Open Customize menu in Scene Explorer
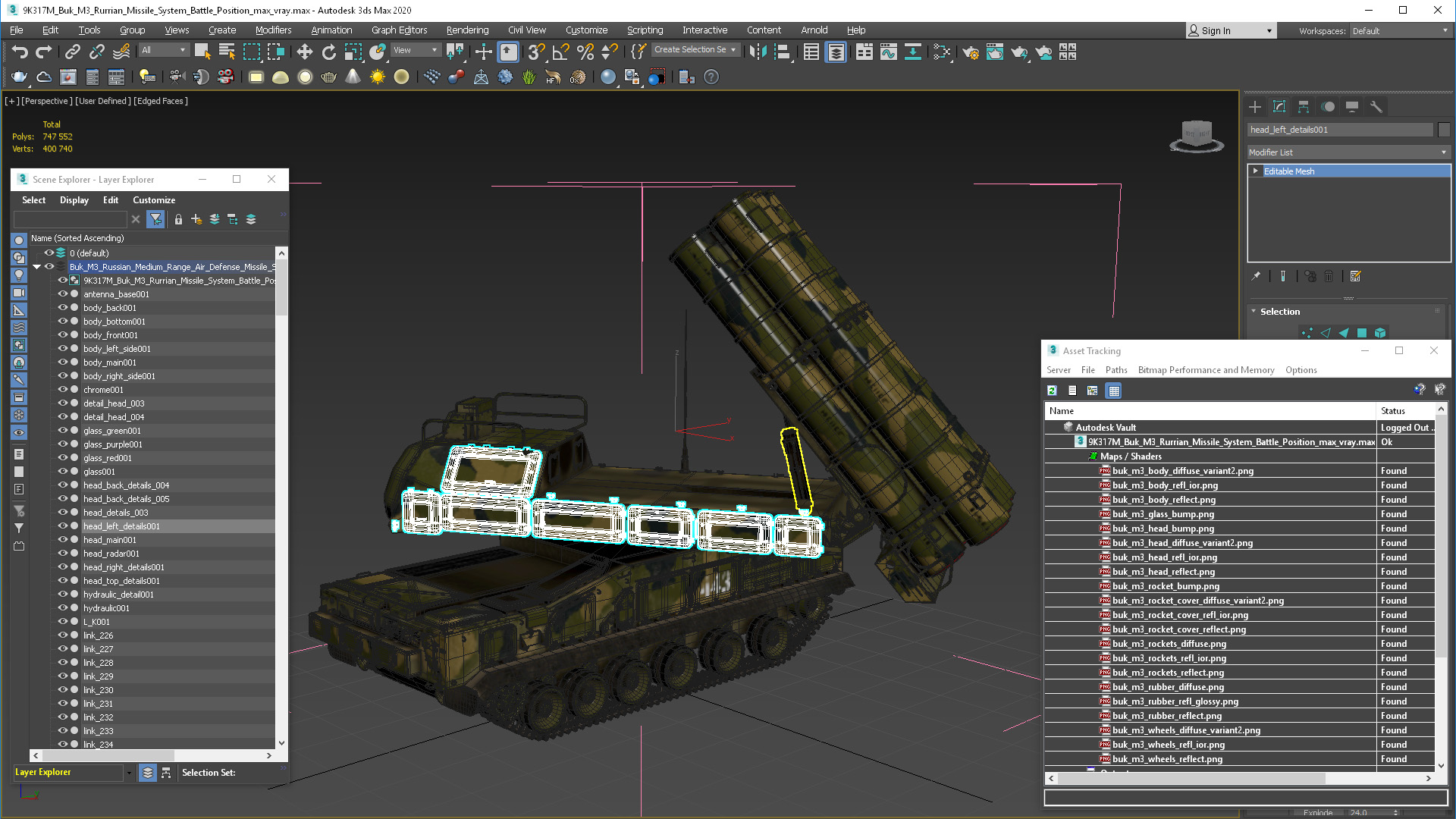The width and height of the screenshot is (1456, 819). tap(154, 200)
